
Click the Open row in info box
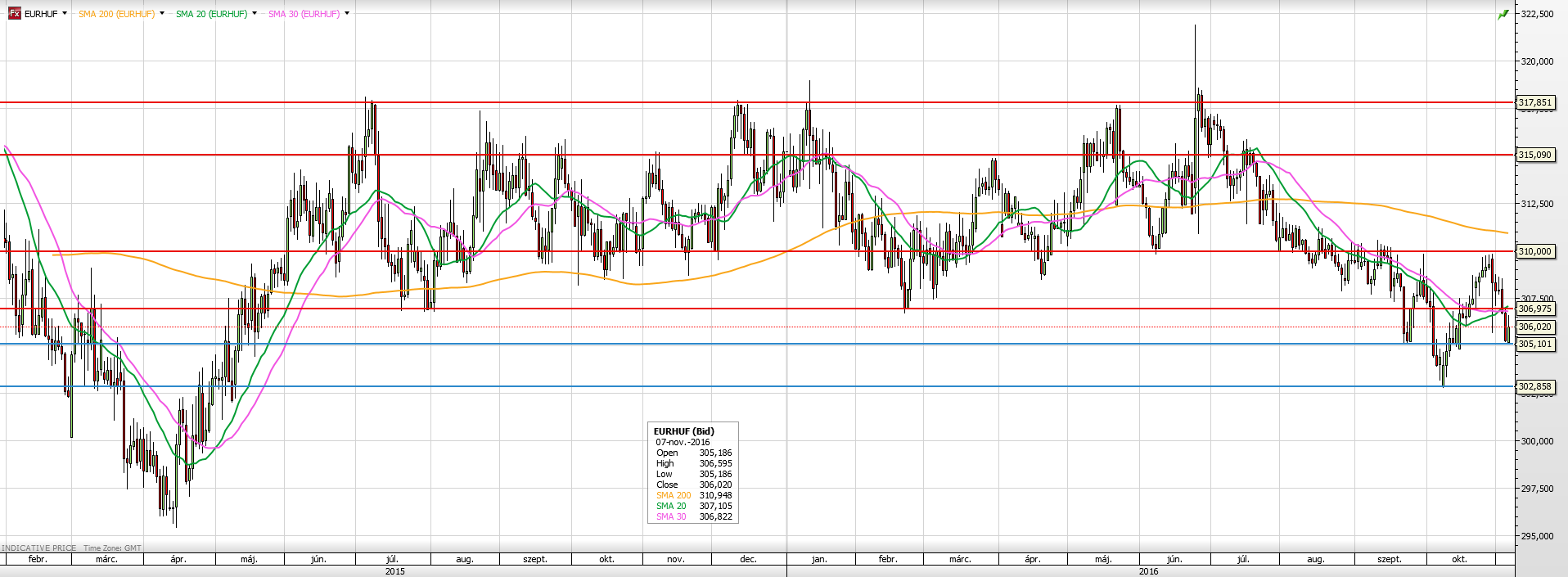tap(694, 453)
